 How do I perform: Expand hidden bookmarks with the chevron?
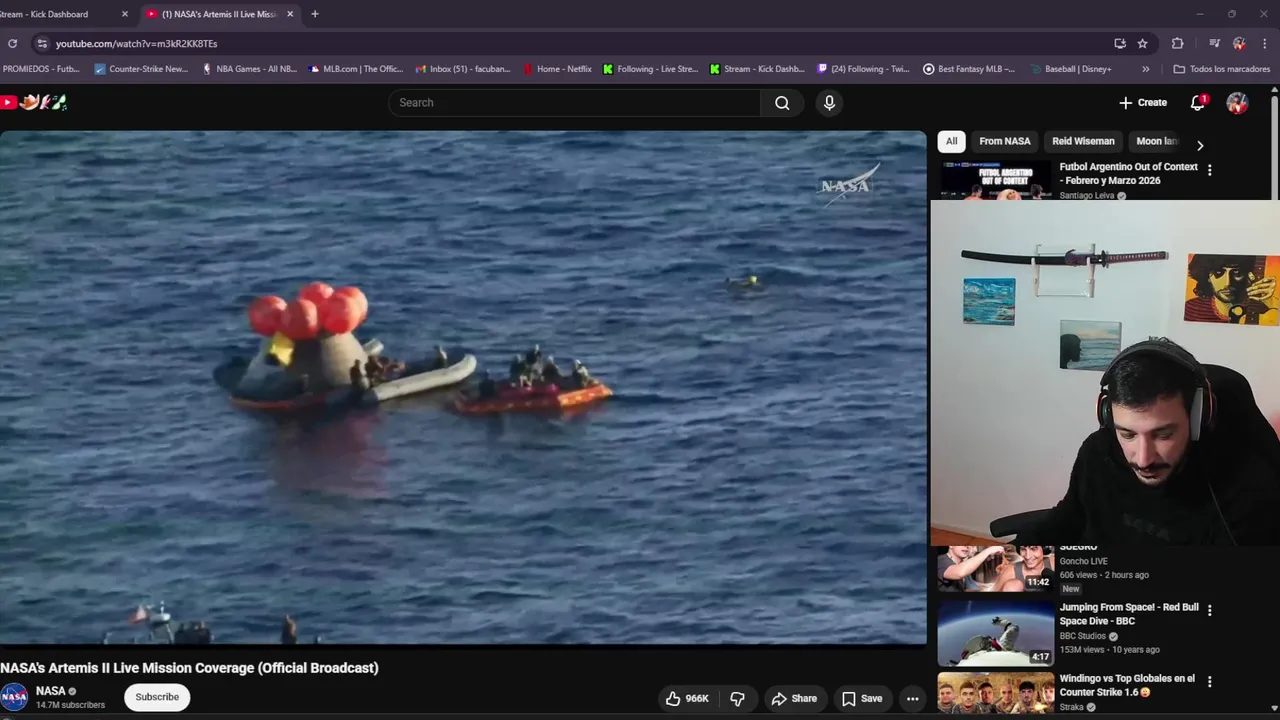(x=1145, y=69)
